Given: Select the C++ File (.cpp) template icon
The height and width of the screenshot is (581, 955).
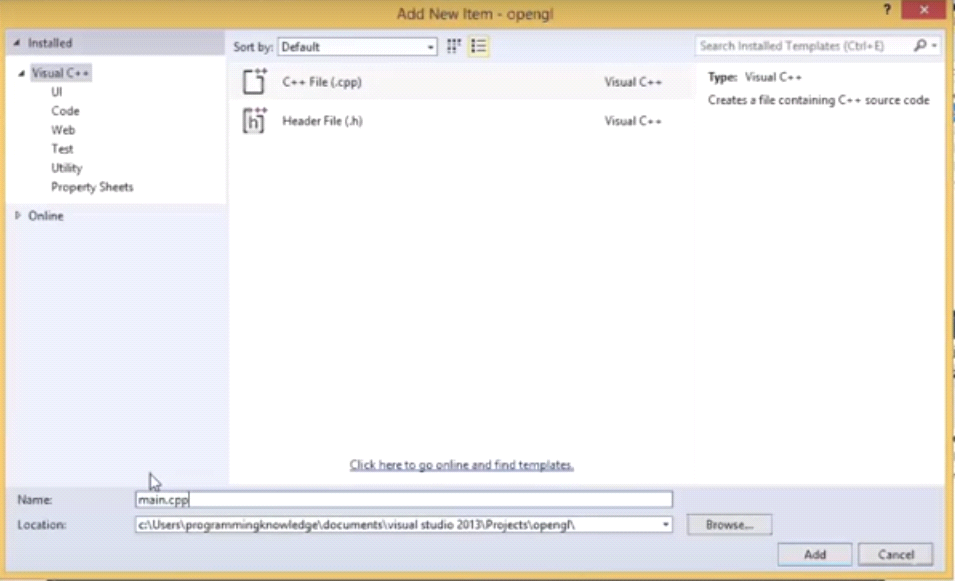Looking at the screenshot, I should tap(255, 82).
